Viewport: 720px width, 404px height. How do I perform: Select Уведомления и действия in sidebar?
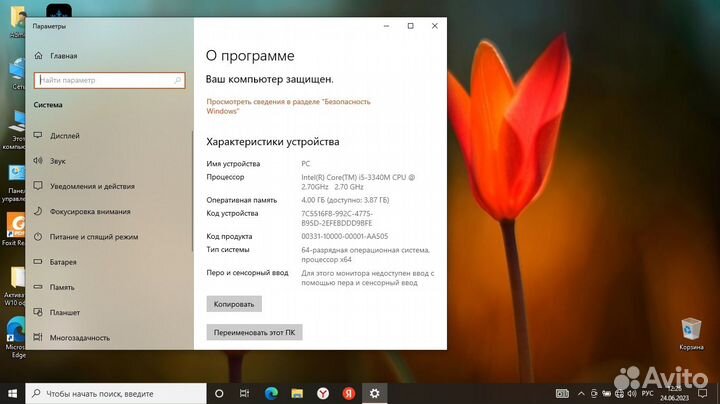(92, 186)
